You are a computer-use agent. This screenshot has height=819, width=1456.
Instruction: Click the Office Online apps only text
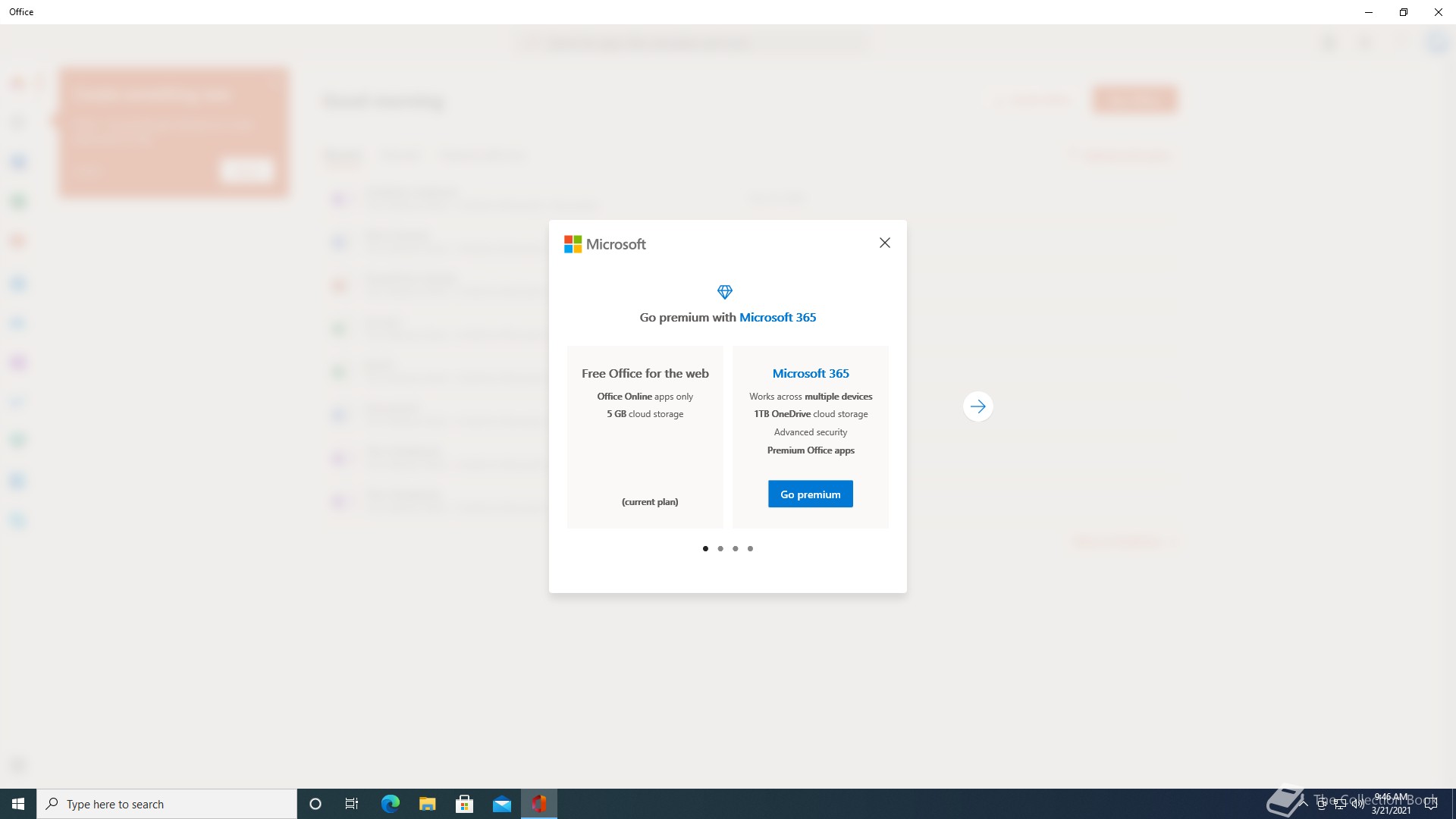pyautogui.click(x=645, y=397)
